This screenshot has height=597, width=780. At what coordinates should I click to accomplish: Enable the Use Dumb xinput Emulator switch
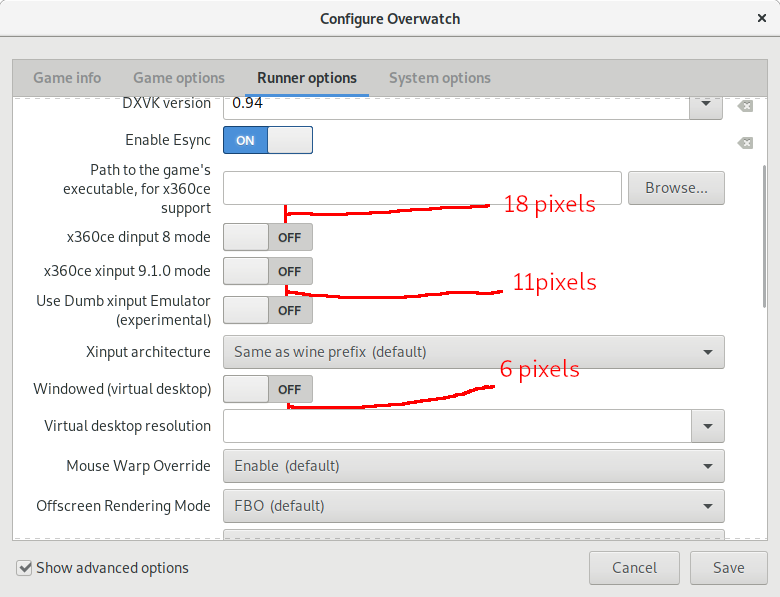pos(268,310)
